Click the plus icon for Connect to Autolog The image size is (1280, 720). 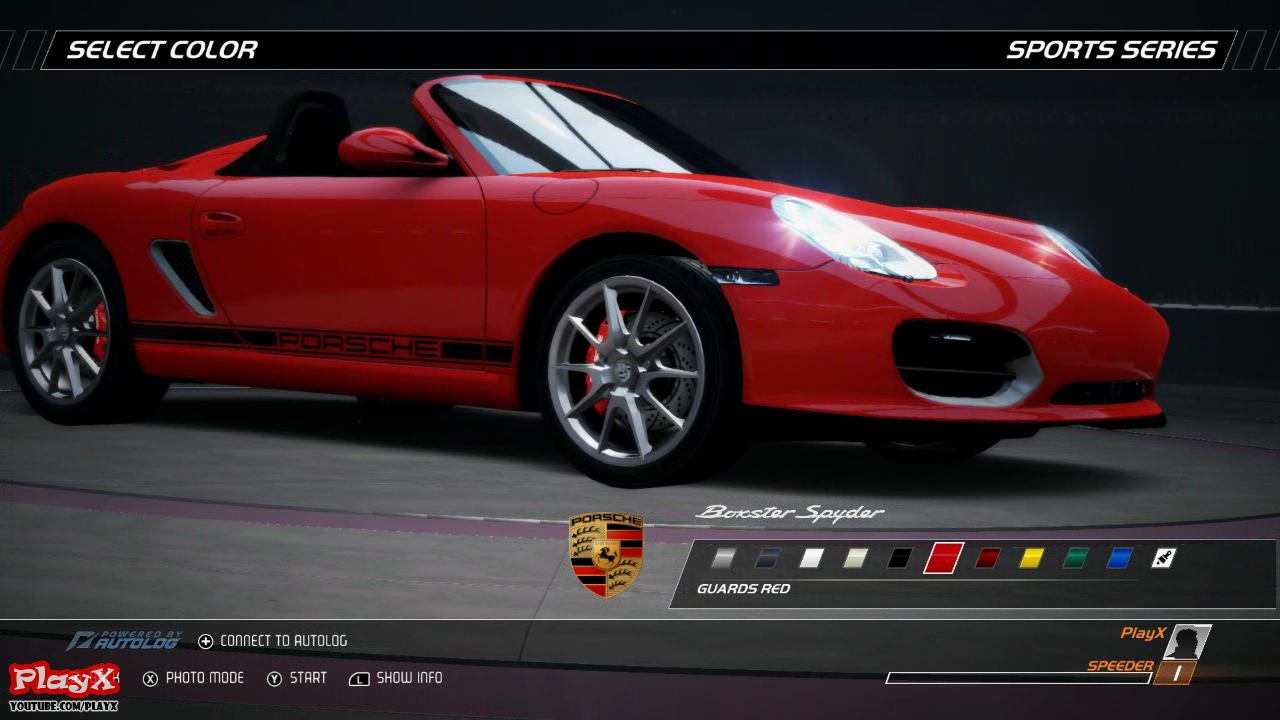[x=206, y=641]
